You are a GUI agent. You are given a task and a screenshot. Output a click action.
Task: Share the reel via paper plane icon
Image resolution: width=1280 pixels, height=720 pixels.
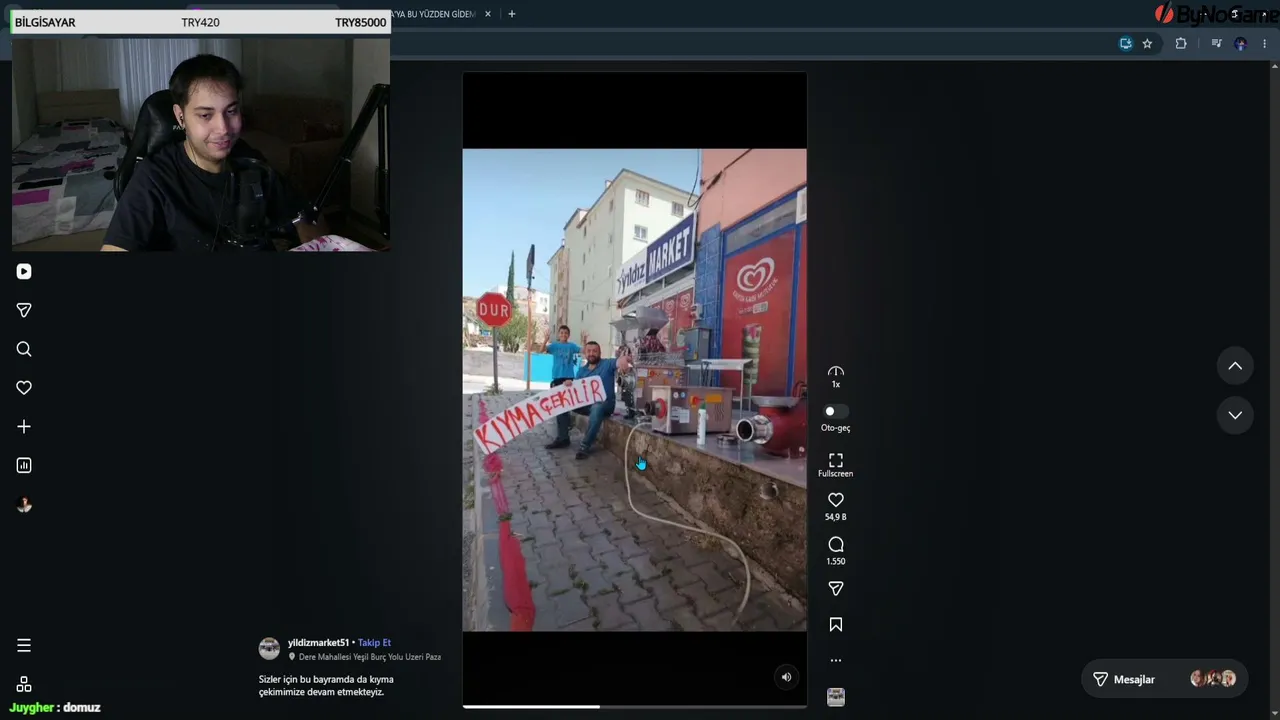click(x=836, y=589)
